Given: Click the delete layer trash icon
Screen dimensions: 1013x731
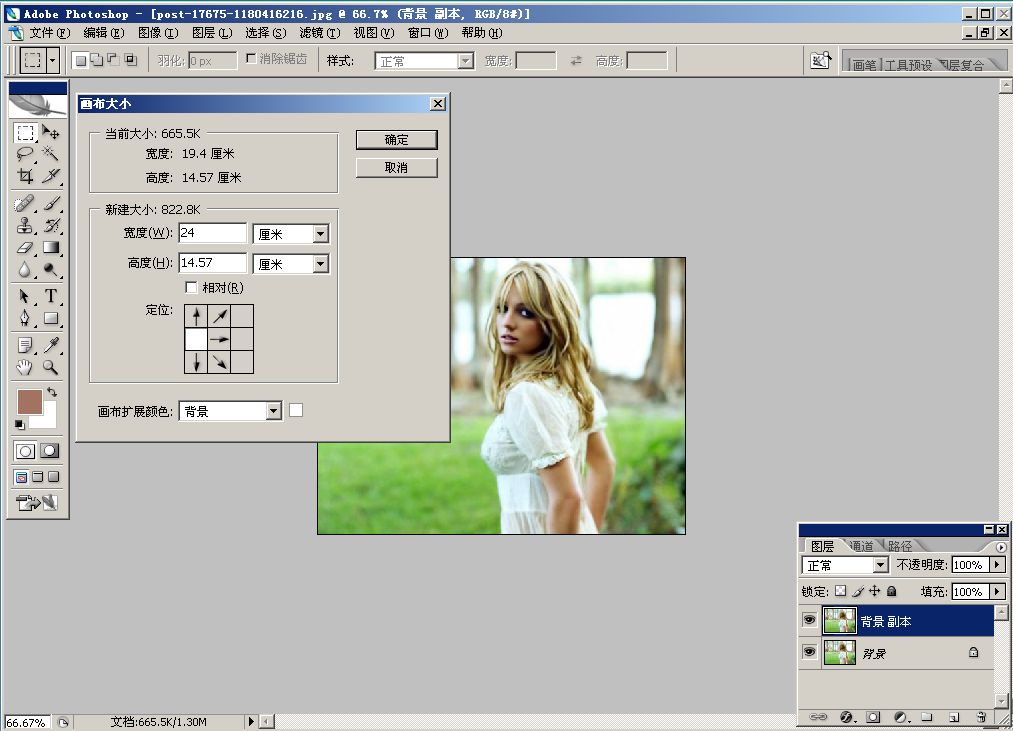Looking at the screenshot, I should point(981,717).
